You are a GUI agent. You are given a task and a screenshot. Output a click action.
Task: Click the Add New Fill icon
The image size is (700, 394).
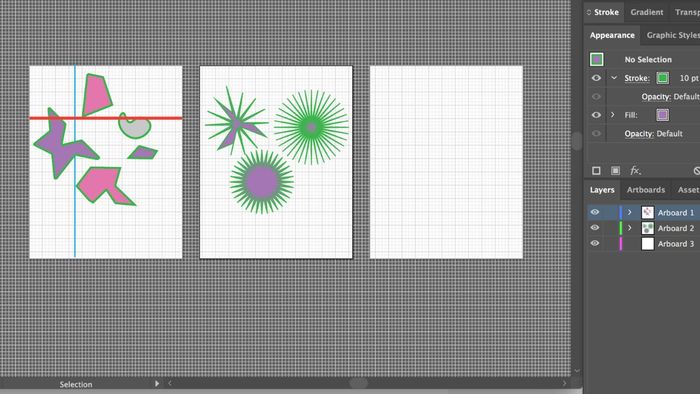coord(615,170)
